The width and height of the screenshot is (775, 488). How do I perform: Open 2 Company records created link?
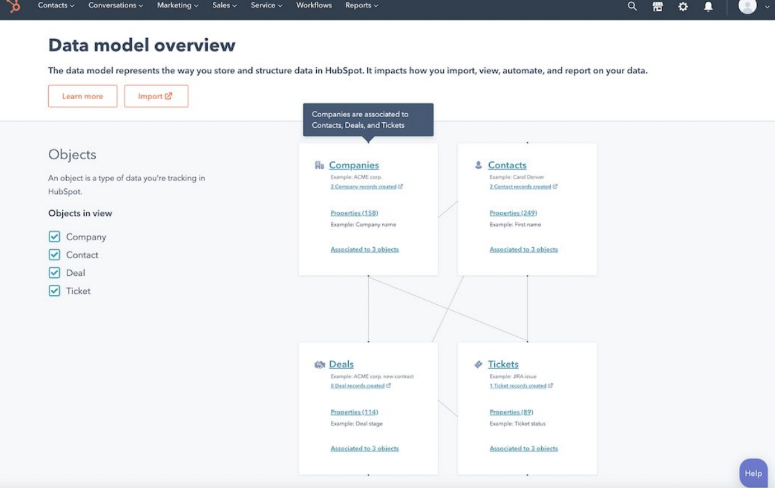[363, 186]
